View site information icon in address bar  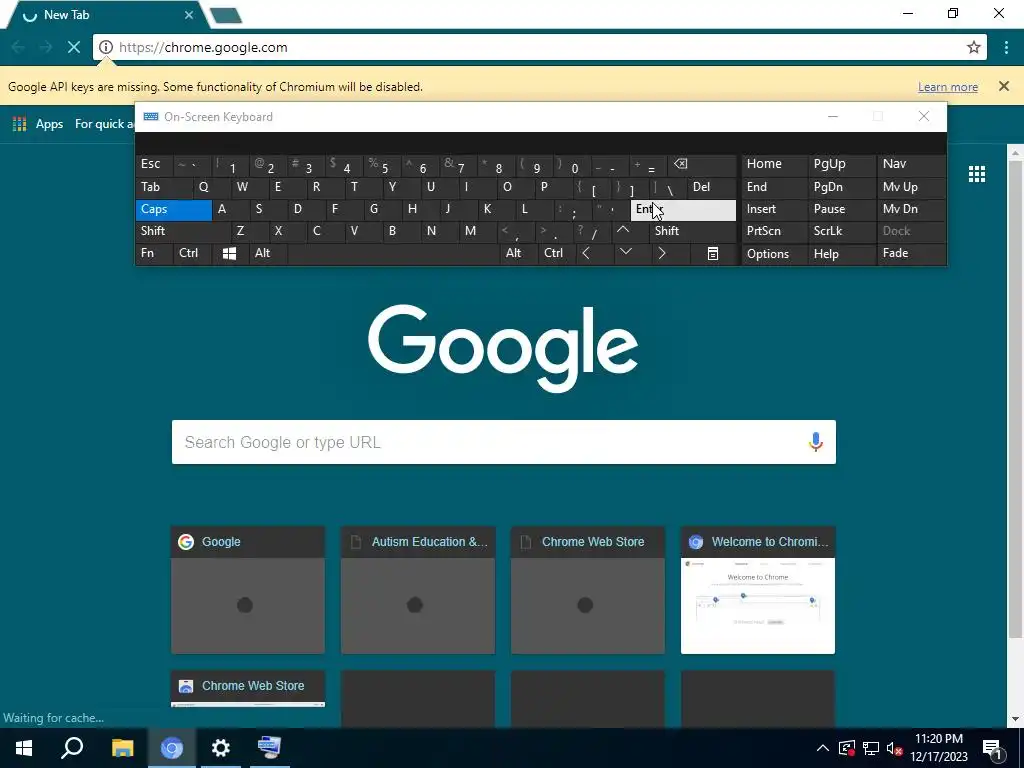(106, 47)
